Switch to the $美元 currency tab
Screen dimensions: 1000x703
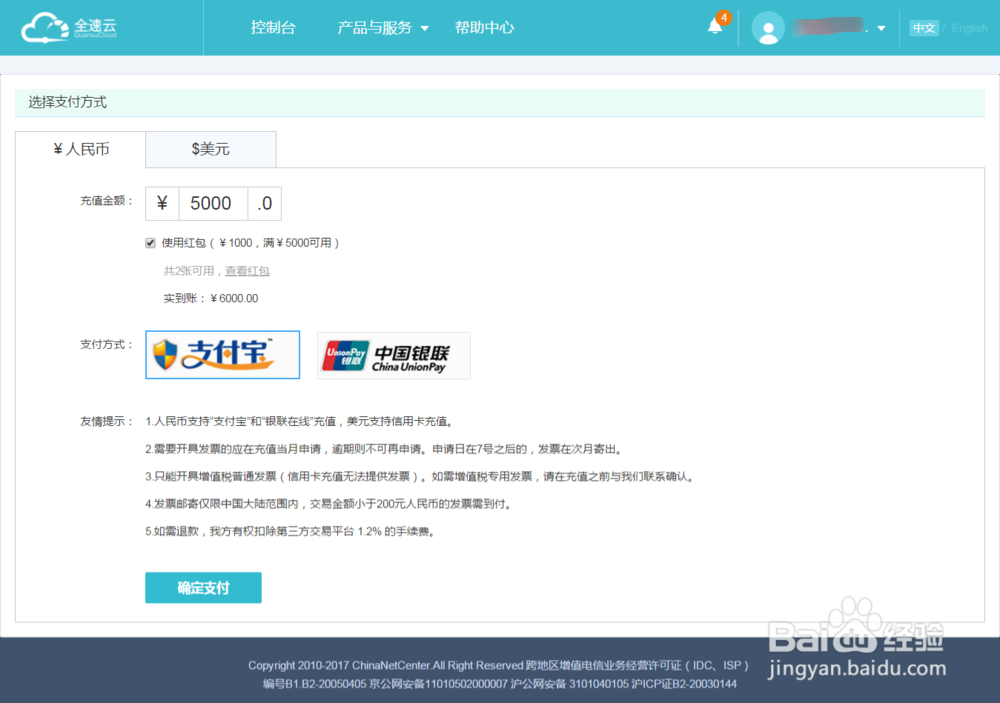(210, 149)
